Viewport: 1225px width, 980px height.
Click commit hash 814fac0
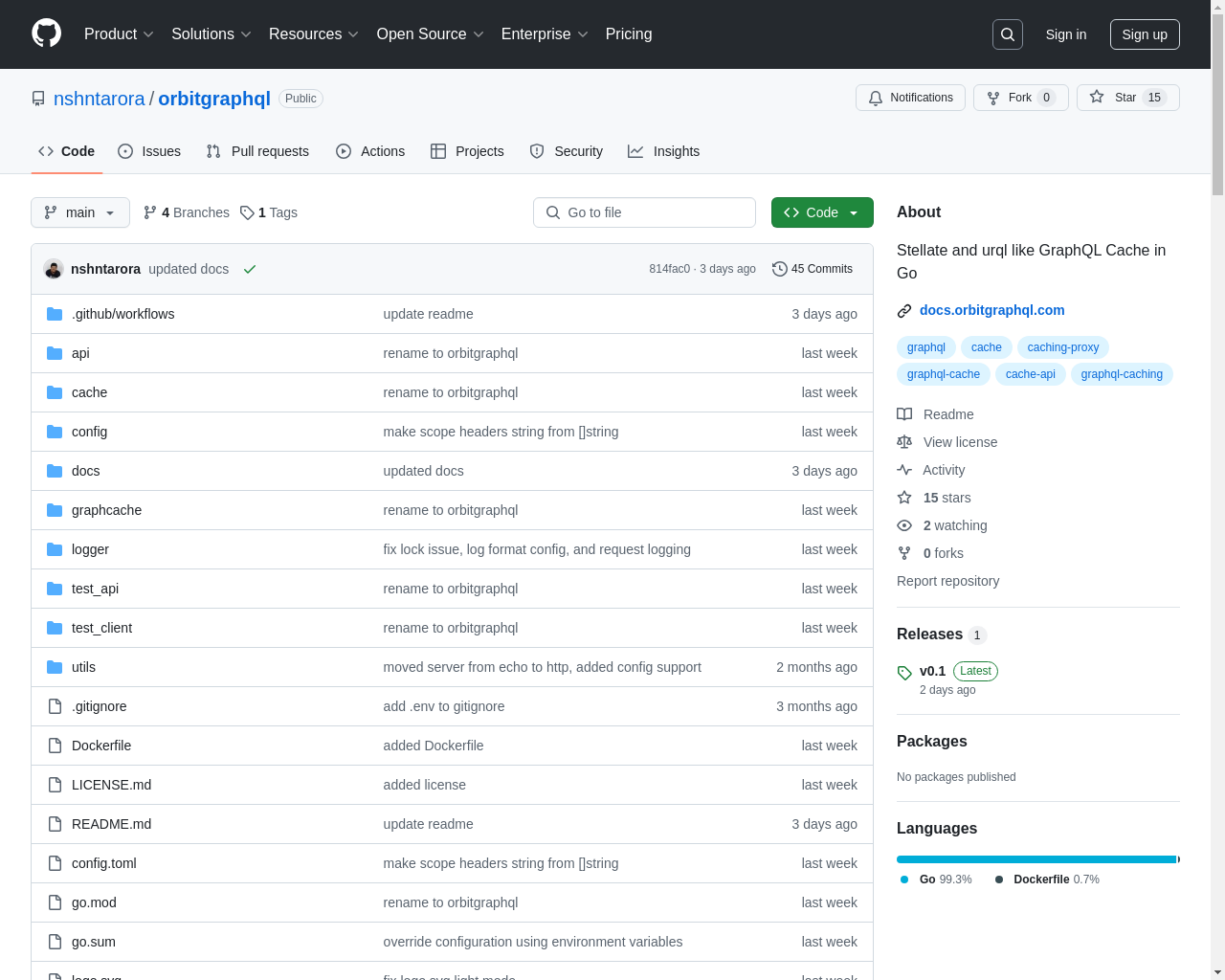[669, 269]
